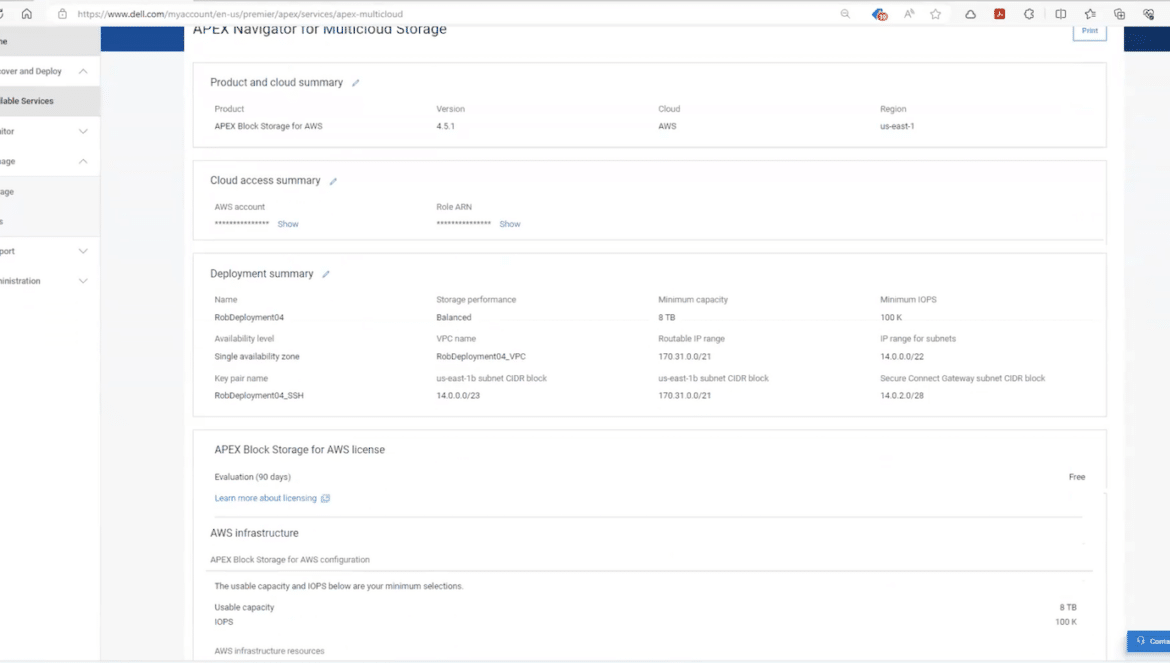Edit Deployment summary pencil icon
1170x663 pixels.
click(326, 274)
